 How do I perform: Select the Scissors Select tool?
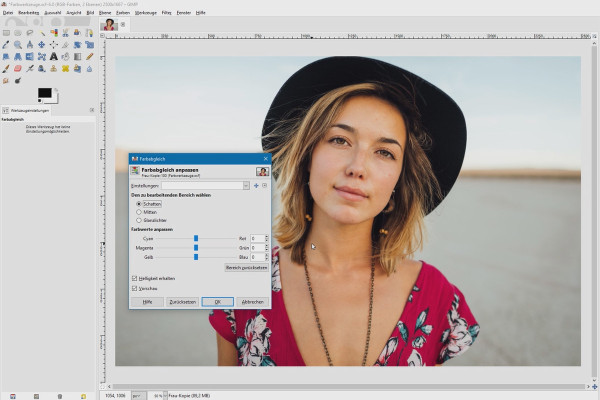pyautogui.click(x=65, y=33)
